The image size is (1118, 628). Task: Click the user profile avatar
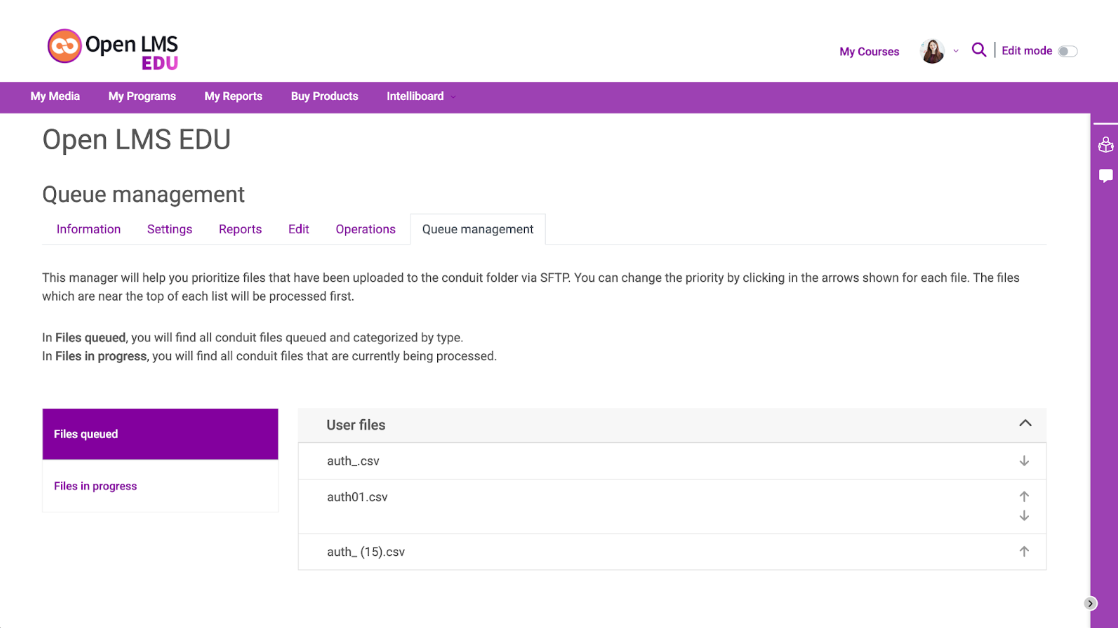click(932, 51)
